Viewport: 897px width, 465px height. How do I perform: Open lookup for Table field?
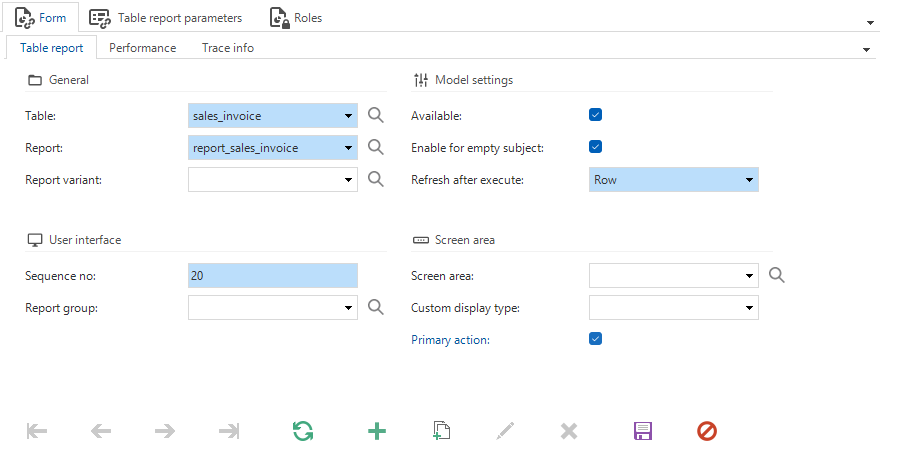(375, 115)
